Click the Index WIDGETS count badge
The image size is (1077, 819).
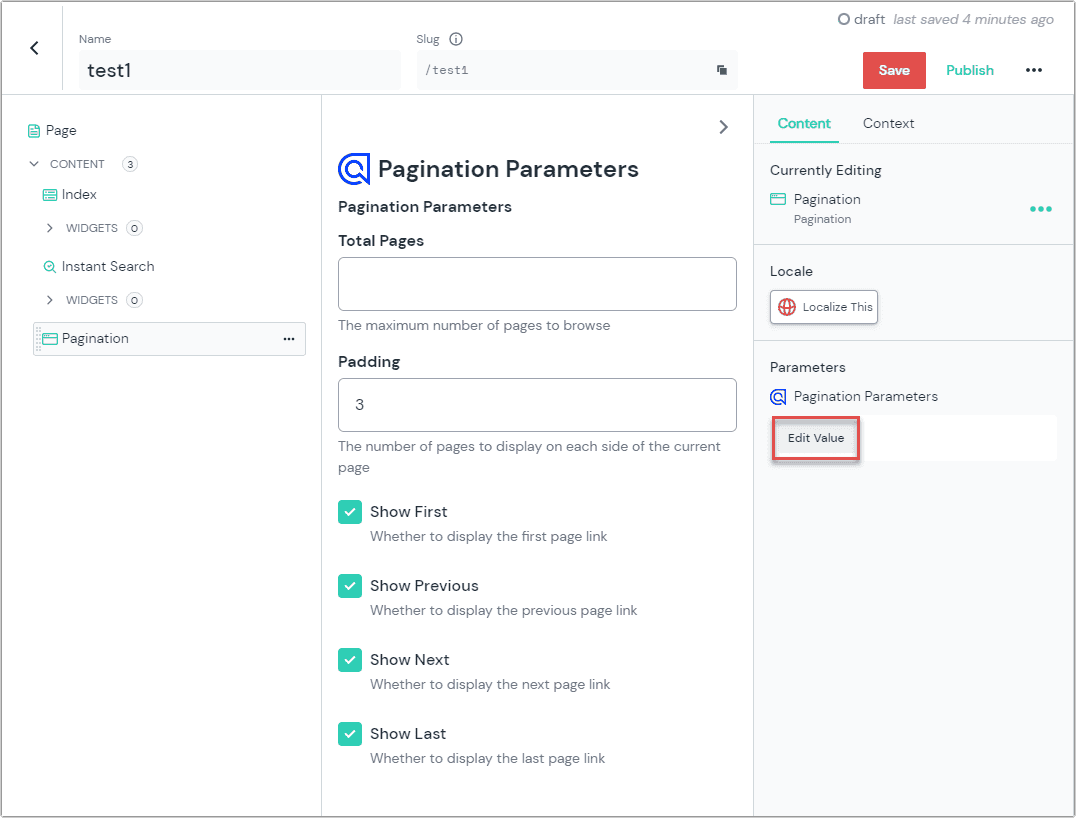coord(134,228)
